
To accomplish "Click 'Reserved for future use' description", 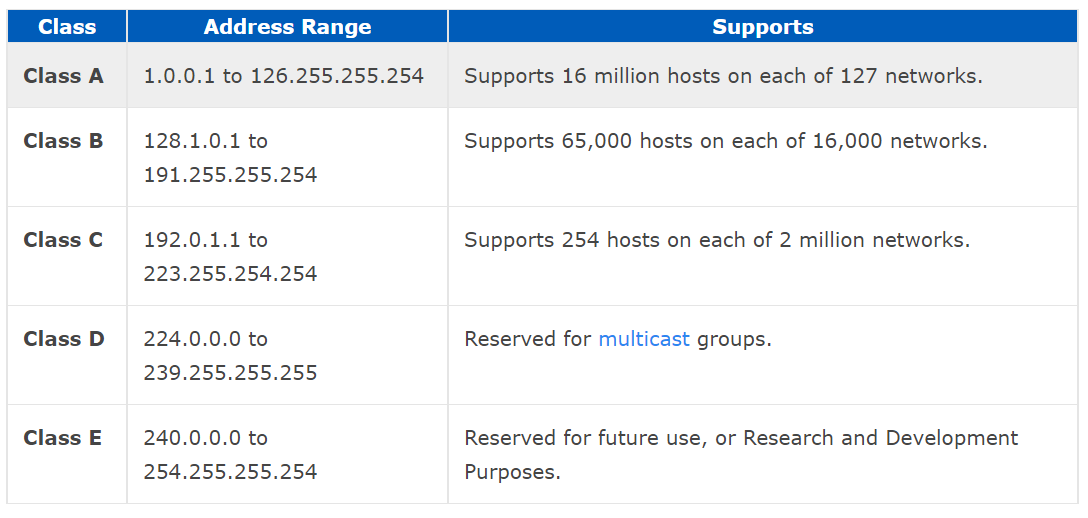I will click(741, 456).
